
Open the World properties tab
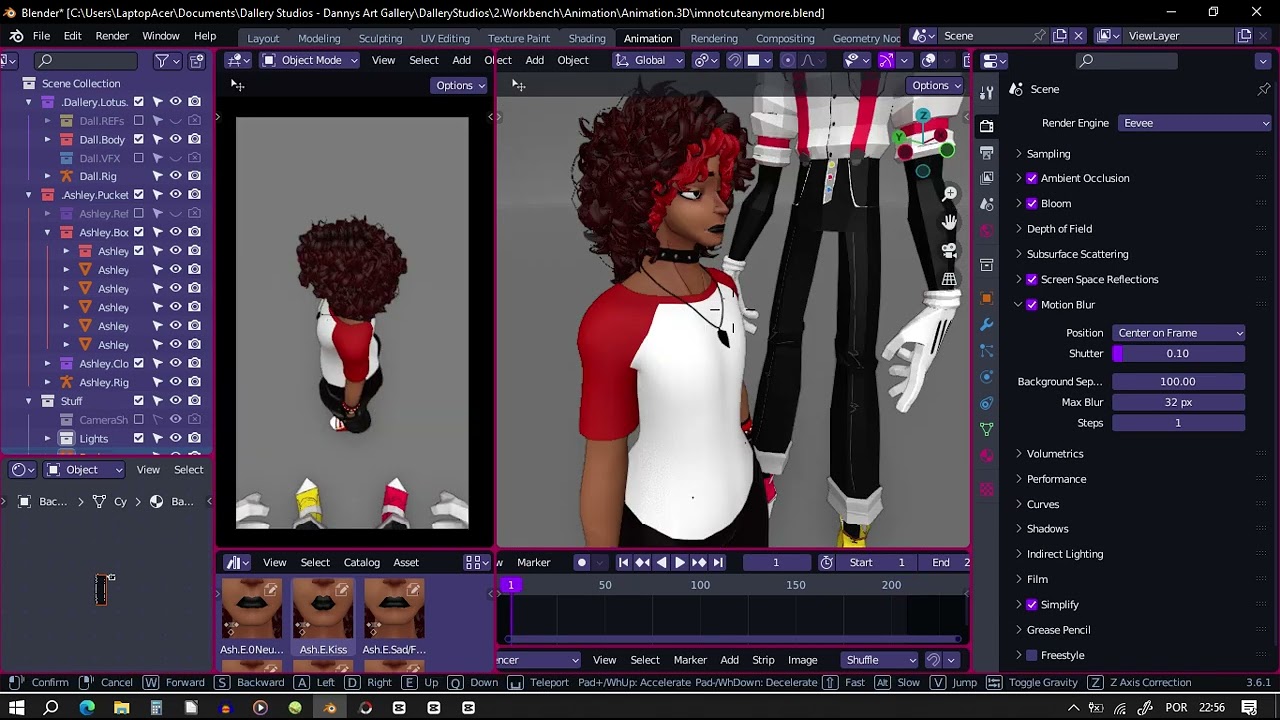tap(987, 230)
